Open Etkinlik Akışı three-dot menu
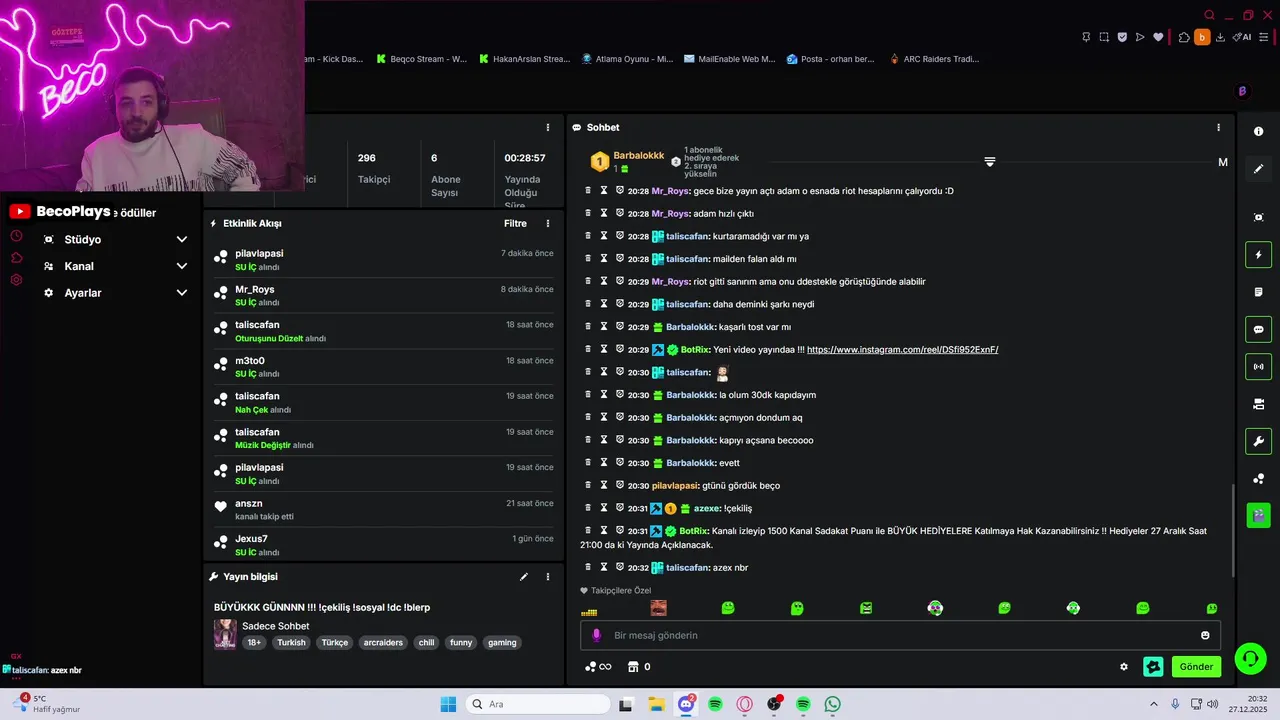The image size is (1280, 720). (547, 224)
